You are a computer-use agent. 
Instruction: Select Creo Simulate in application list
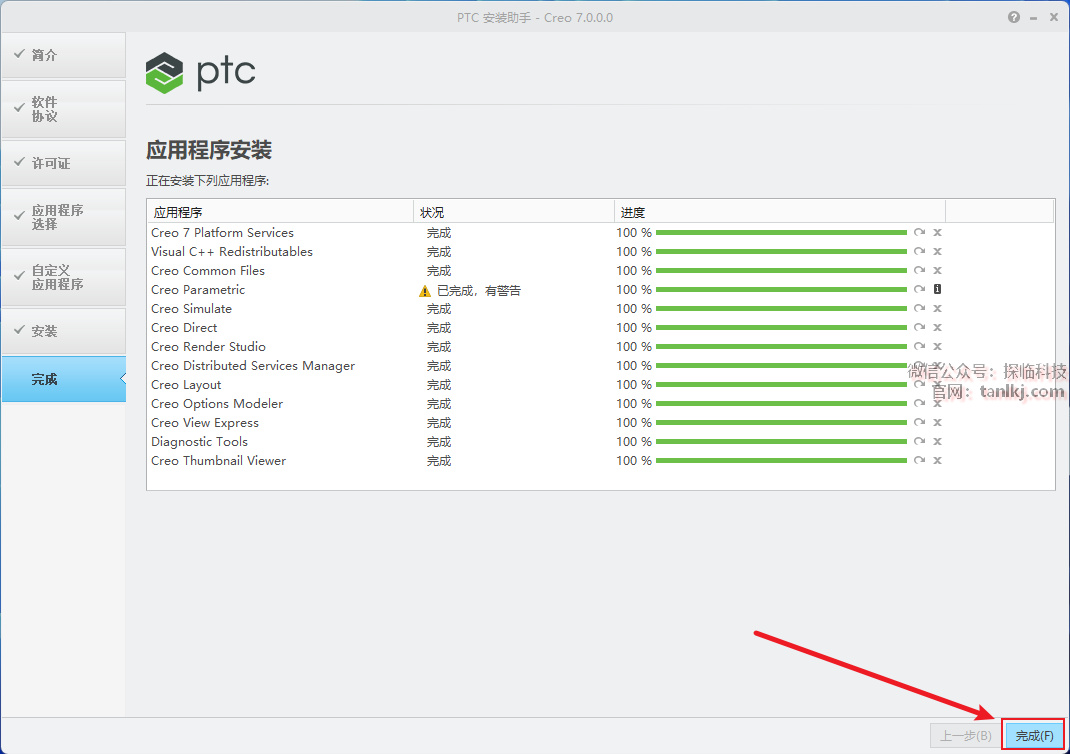(192, 309)
